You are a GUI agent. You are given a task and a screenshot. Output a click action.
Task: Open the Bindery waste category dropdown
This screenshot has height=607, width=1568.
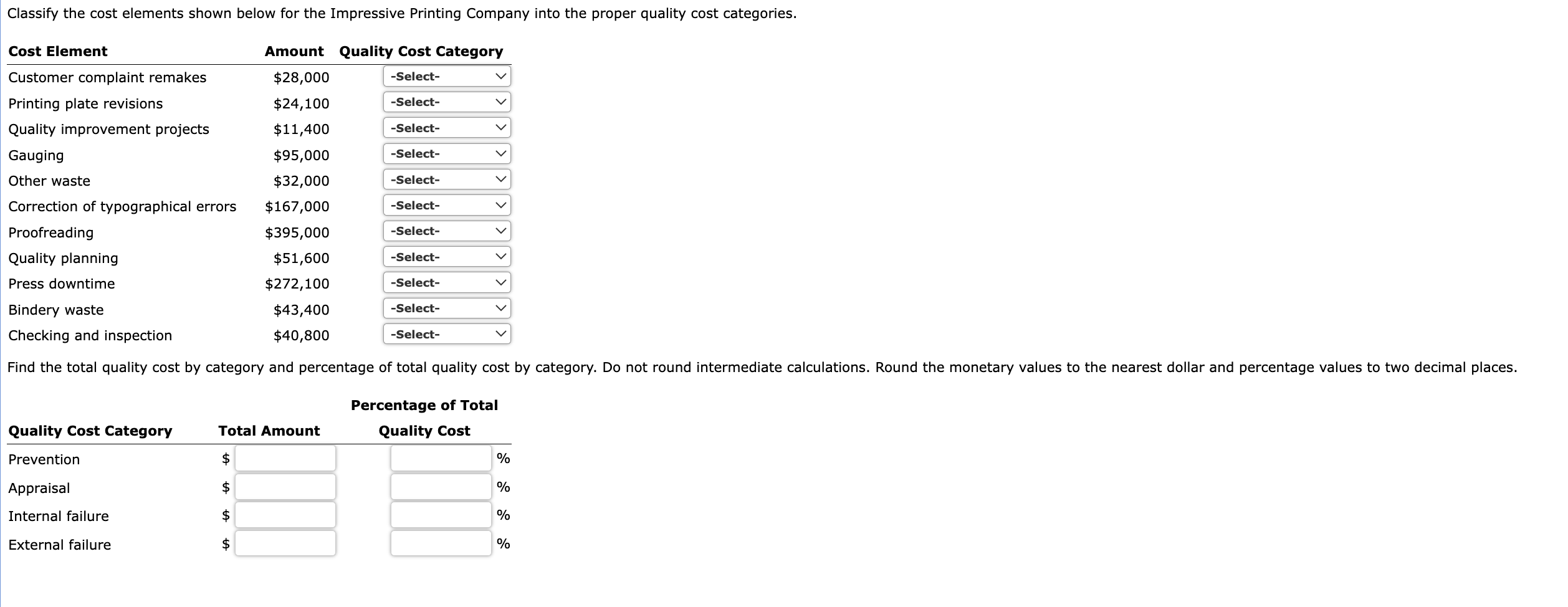click(x=446, y=308)
